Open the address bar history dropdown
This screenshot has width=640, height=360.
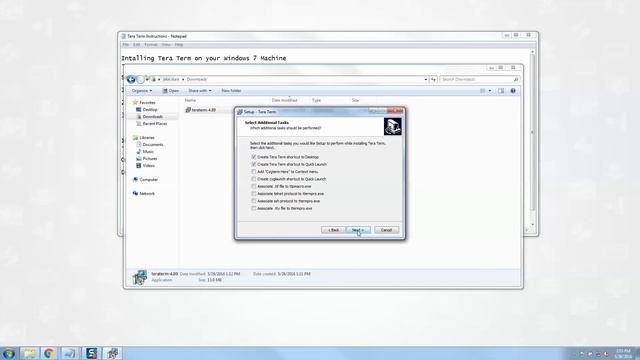[x=426, y=79]
